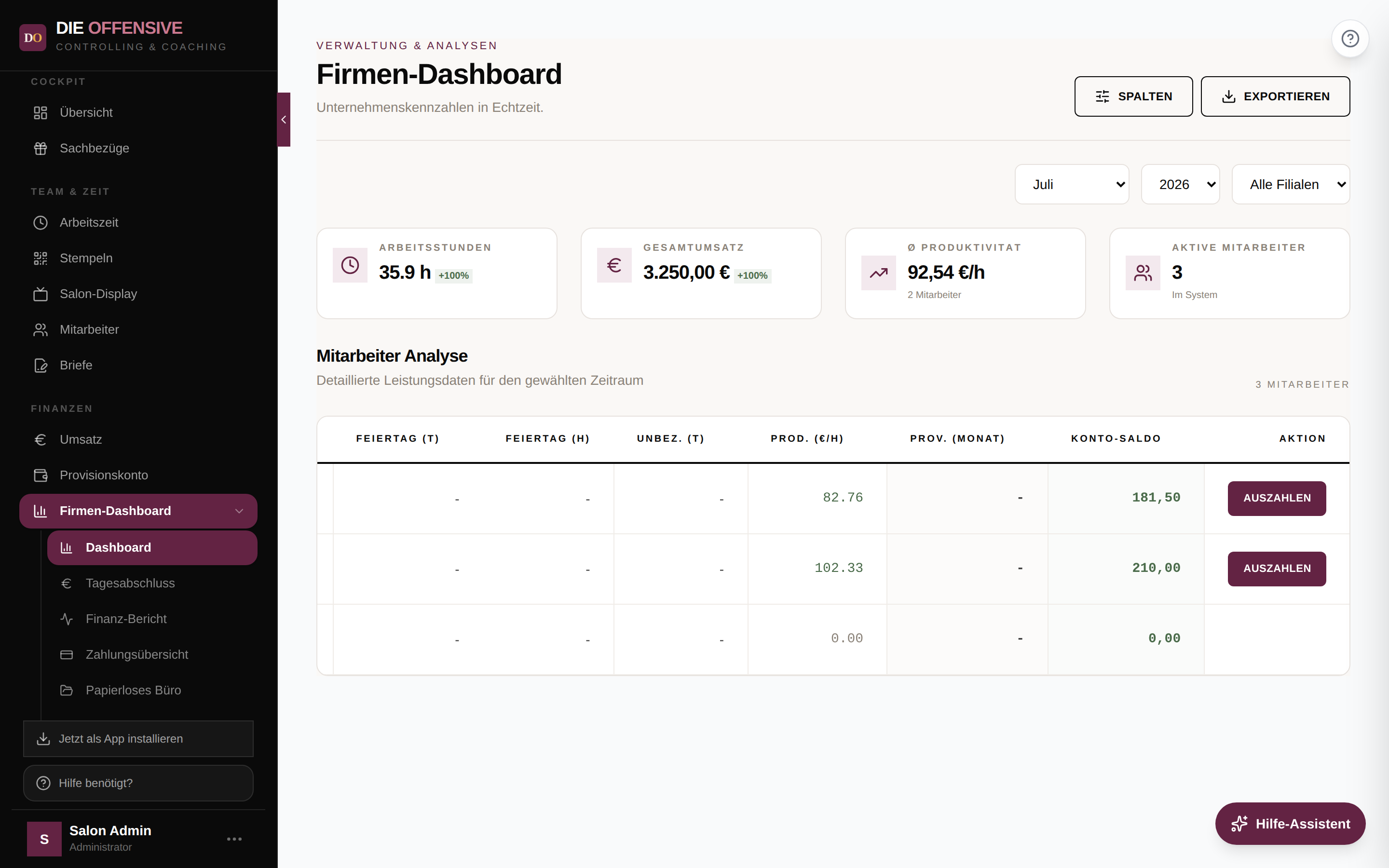Open the Hilfe-Assistent chat button
Viewport: 1389px width, 868px height.
pyautogui.click(x=1290, y=824)
